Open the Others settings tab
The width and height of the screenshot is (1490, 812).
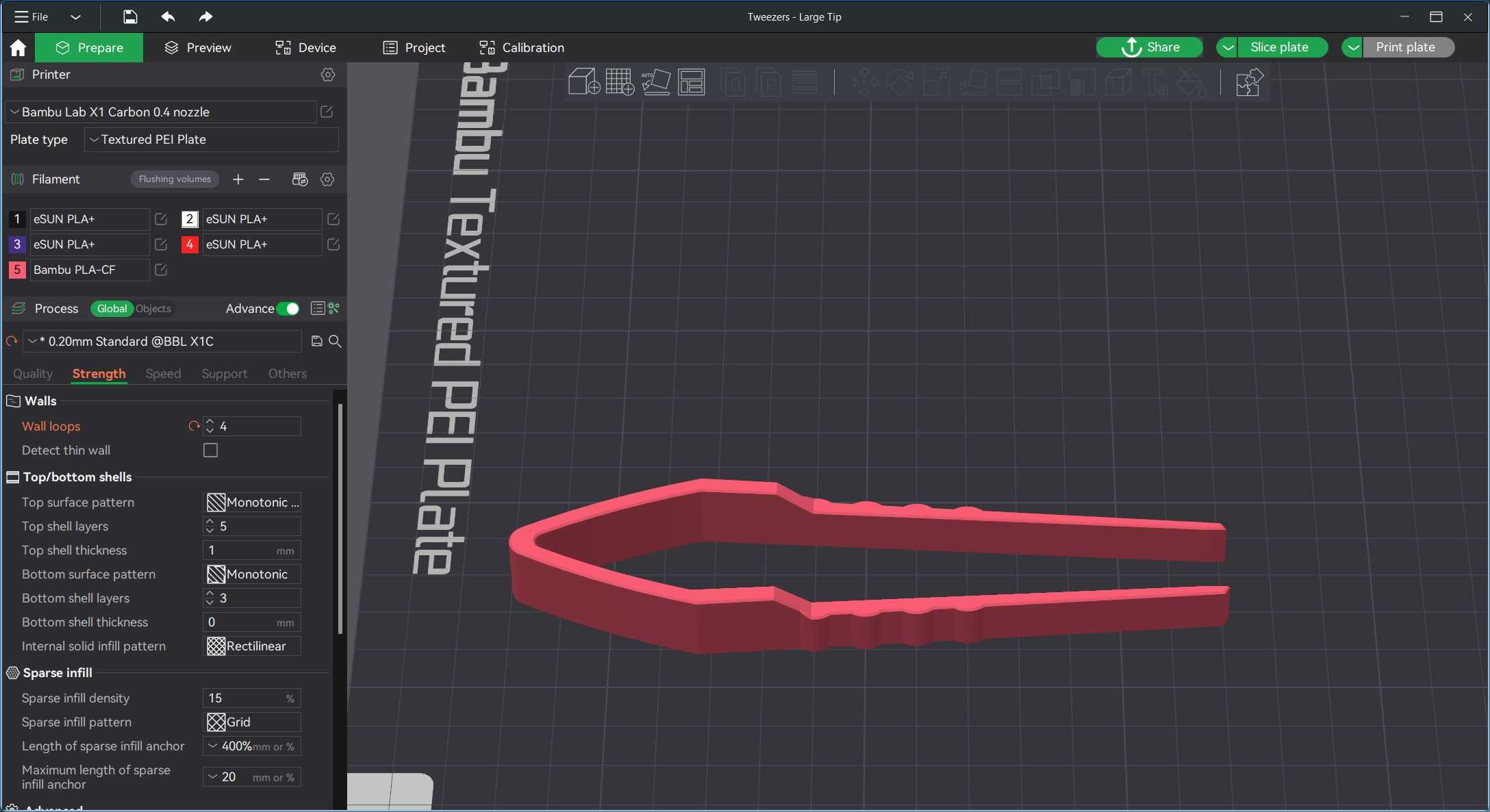(x=288, y=374)
